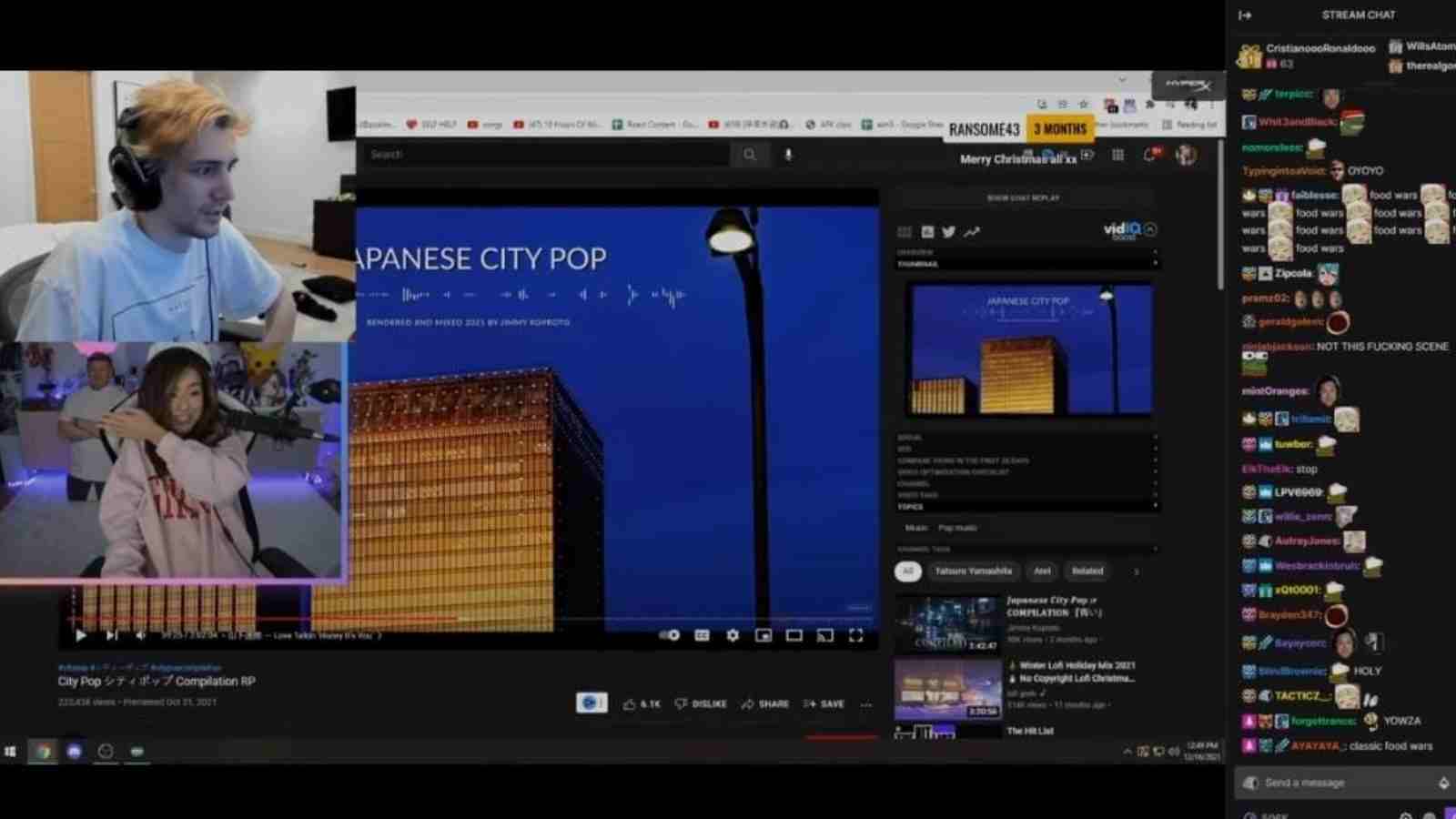Start voice search with microphone
The width and height of the screenshot is (1456, 819).
click(788, 155)
